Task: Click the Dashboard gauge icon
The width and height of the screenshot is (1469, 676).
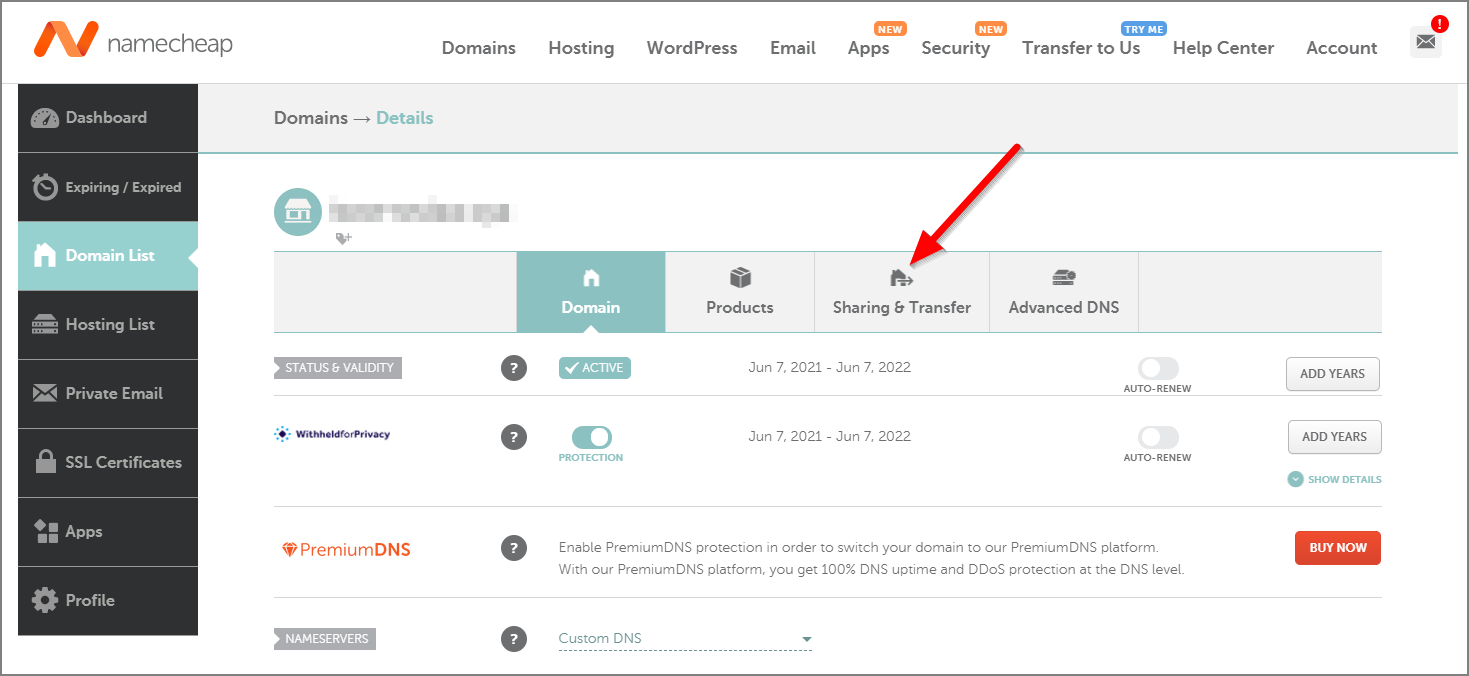Action: click(45, 118)
